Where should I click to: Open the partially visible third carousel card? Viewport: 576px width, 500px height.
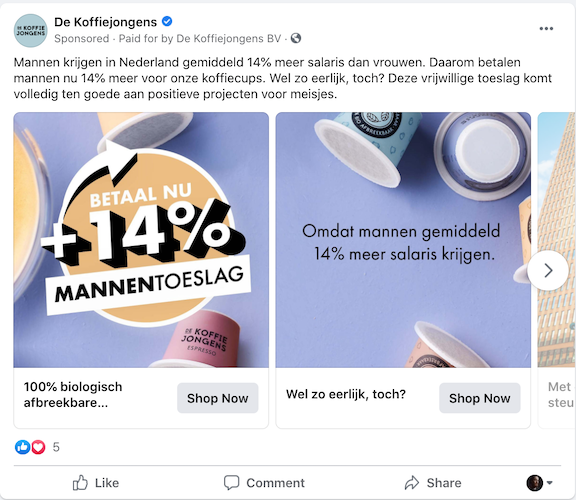point(557,270)
